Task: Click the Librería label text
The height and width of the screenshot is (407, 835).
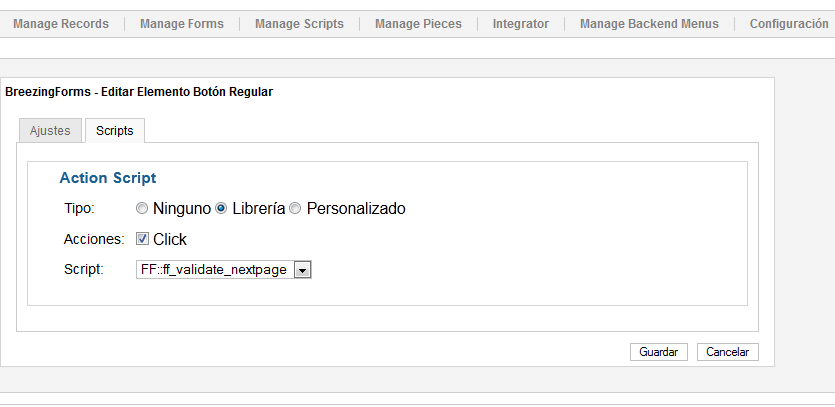Action: click(259, 208)
